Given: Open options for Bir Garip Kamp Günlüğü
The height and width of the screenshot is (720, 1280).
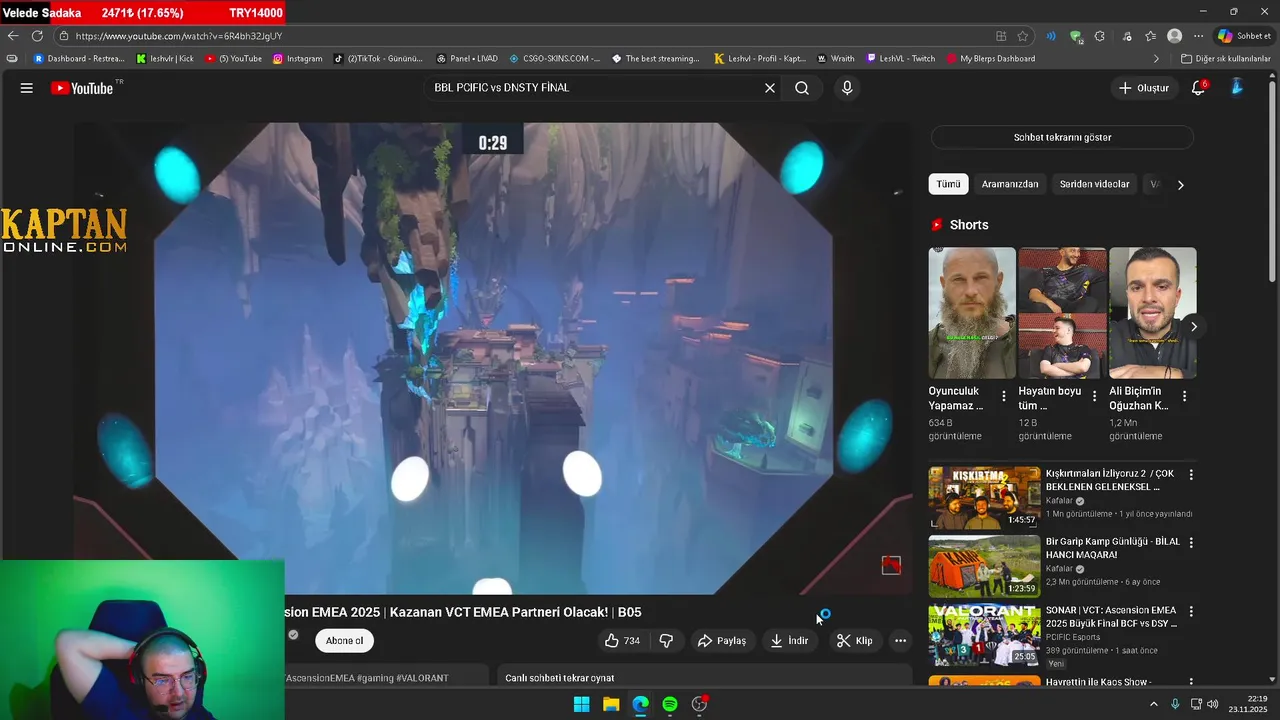Looking at the screenshot, I should [1191, 543].
